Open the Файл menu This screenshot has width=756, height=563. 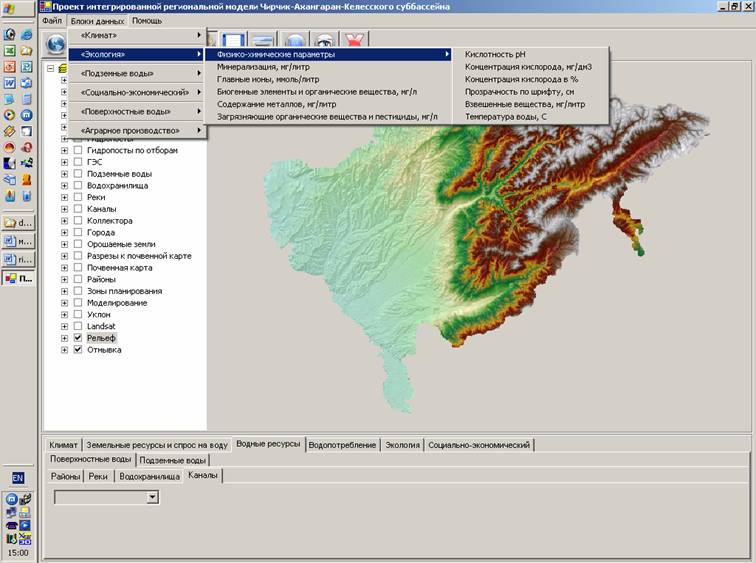click(x=53, y=20)
